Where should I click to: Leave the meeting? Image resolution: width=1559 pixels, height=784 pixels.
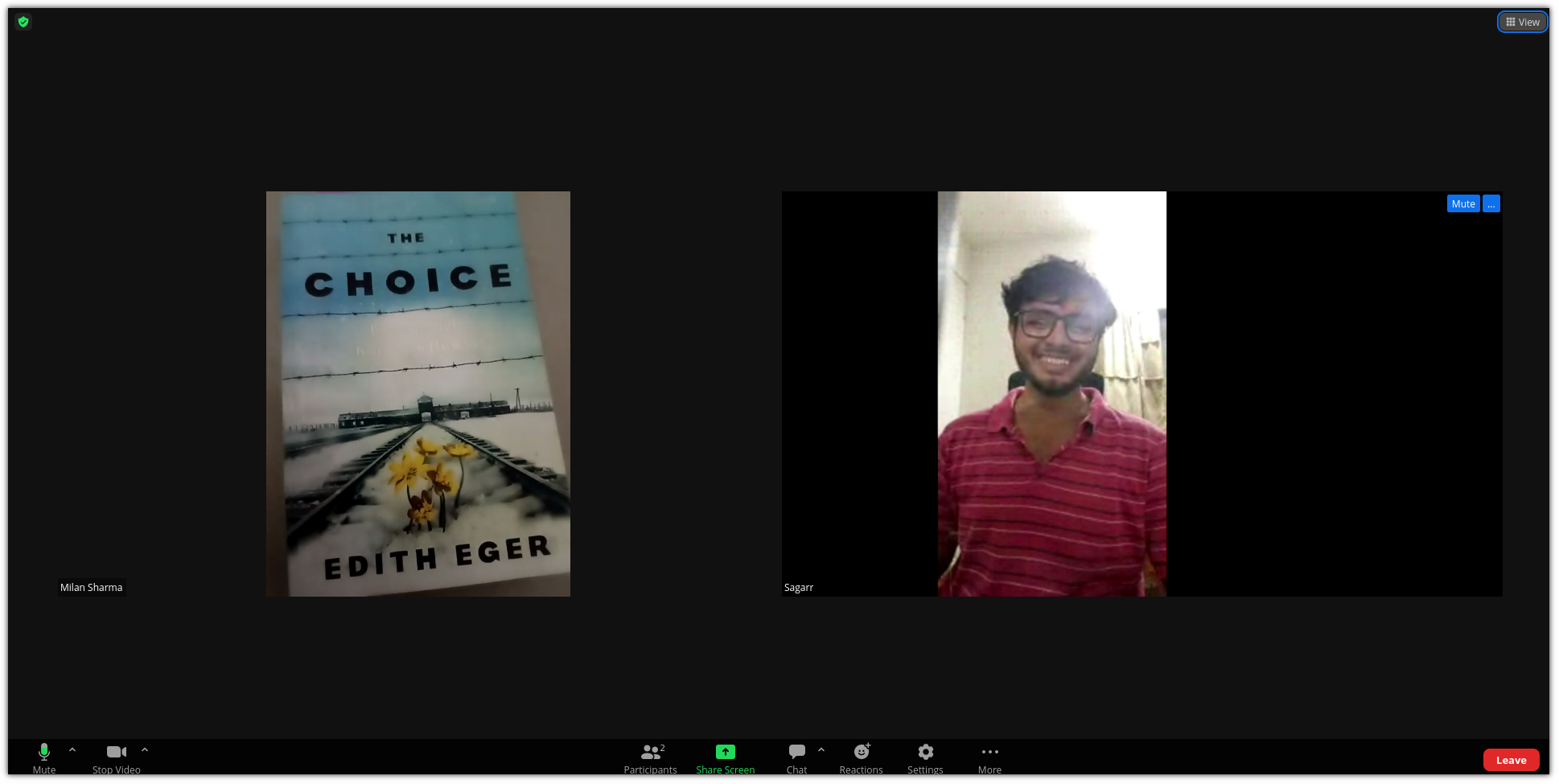[1511, 759]
